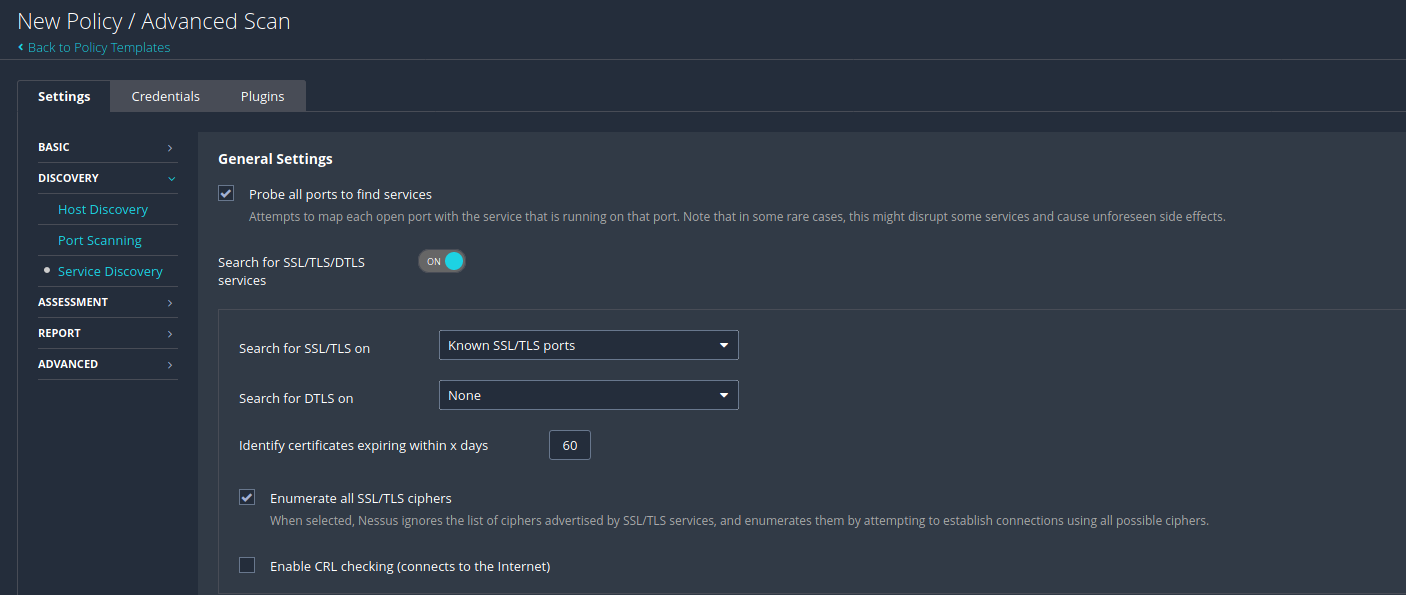Collapse the DISCOVERY section chevron
Image resolution: width=1406 pixels, height=595 pixels.
171,179
